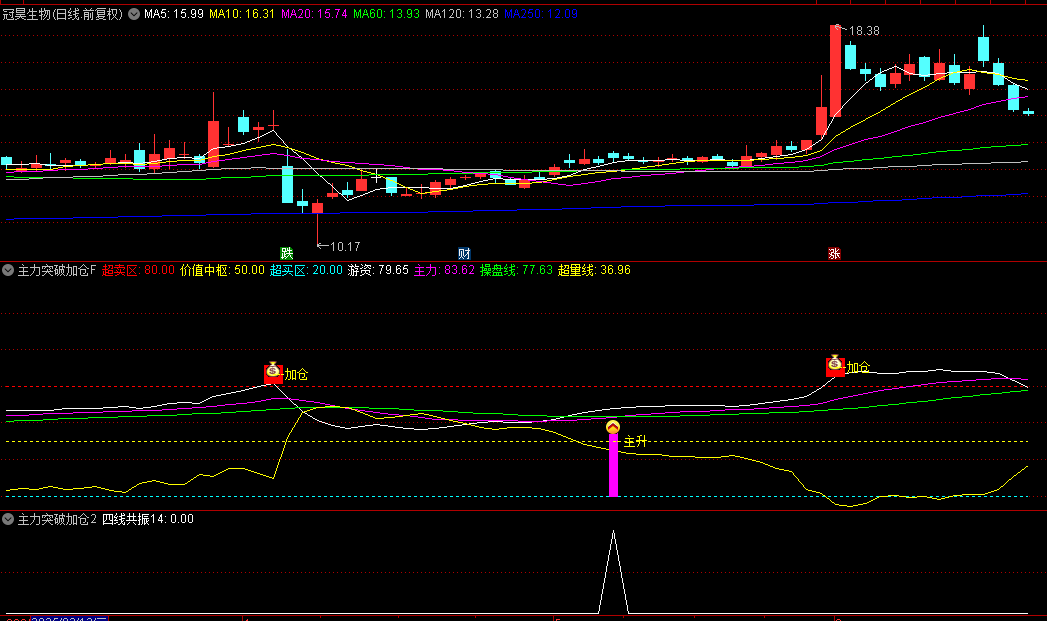Select the cyan 超买区: 20.00 value
This screenshot has width=1047, height=621.
(306, 270)
